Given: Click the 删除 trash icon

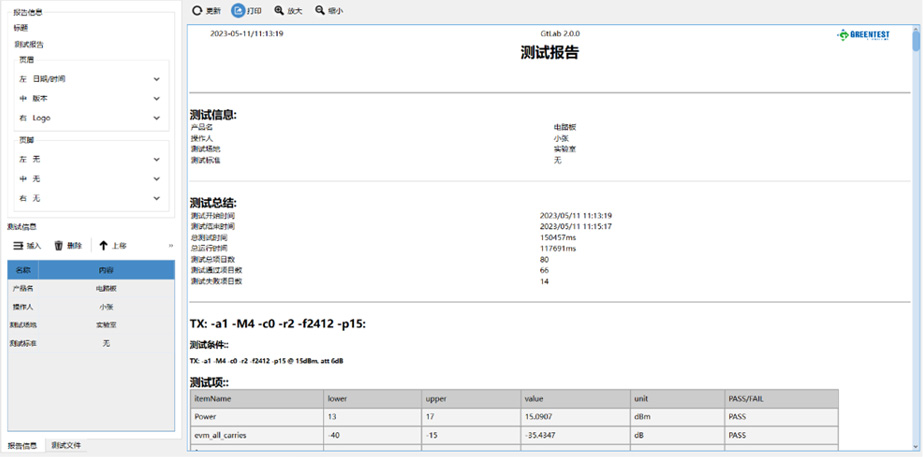Looking at the screenshot, I should pos(59,245).
